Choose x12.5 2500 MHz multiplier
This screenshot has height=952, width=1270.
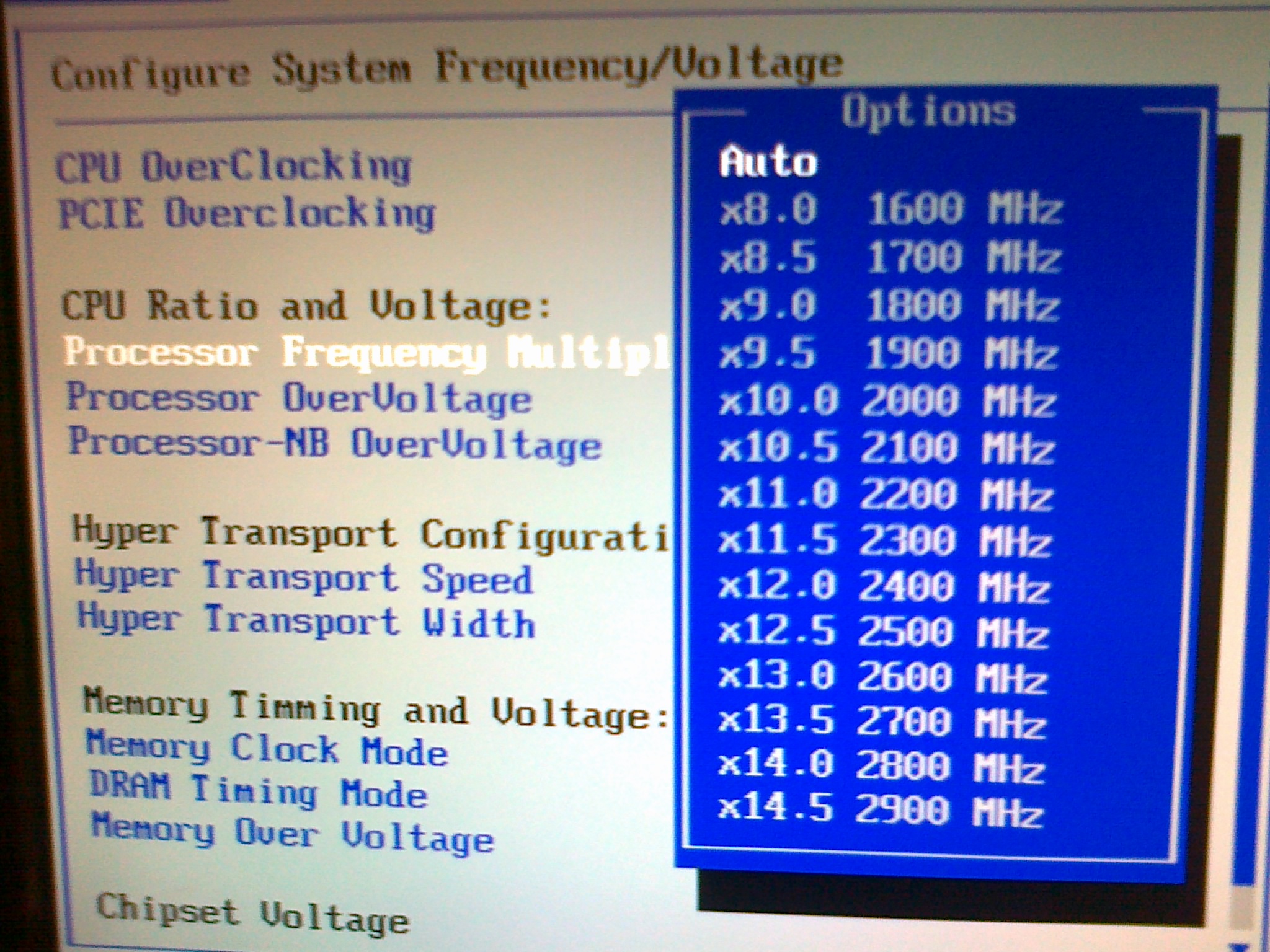tap(883, 632)
